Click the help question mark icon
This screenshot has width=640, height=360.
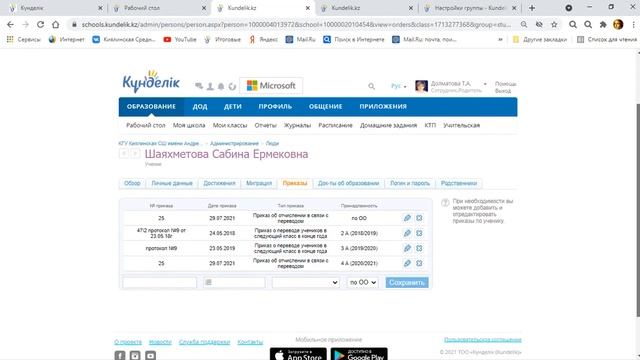[445, 202]
